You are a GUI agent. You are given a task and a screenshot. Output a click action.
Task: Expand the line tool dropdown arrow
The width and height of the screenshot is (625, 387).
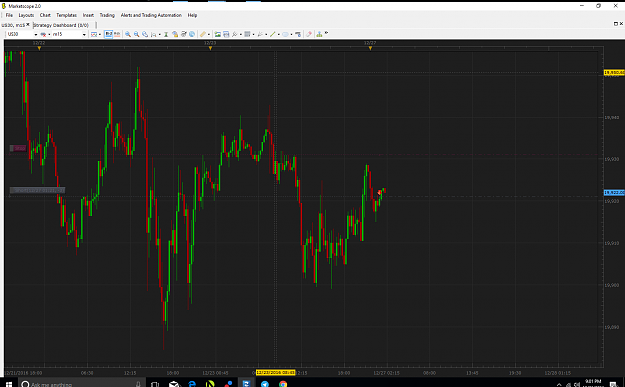coord(278,35)
